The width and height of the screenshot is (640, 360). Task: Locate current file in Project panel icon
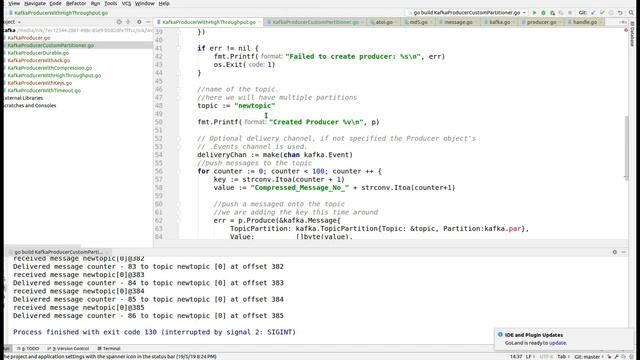coord(119,22)
